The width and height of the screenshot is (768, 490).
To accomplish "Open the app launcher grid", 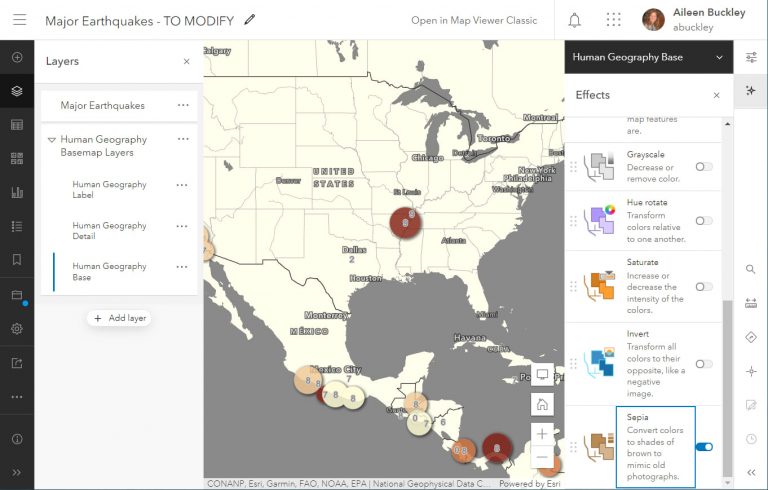I will point(613,20).
